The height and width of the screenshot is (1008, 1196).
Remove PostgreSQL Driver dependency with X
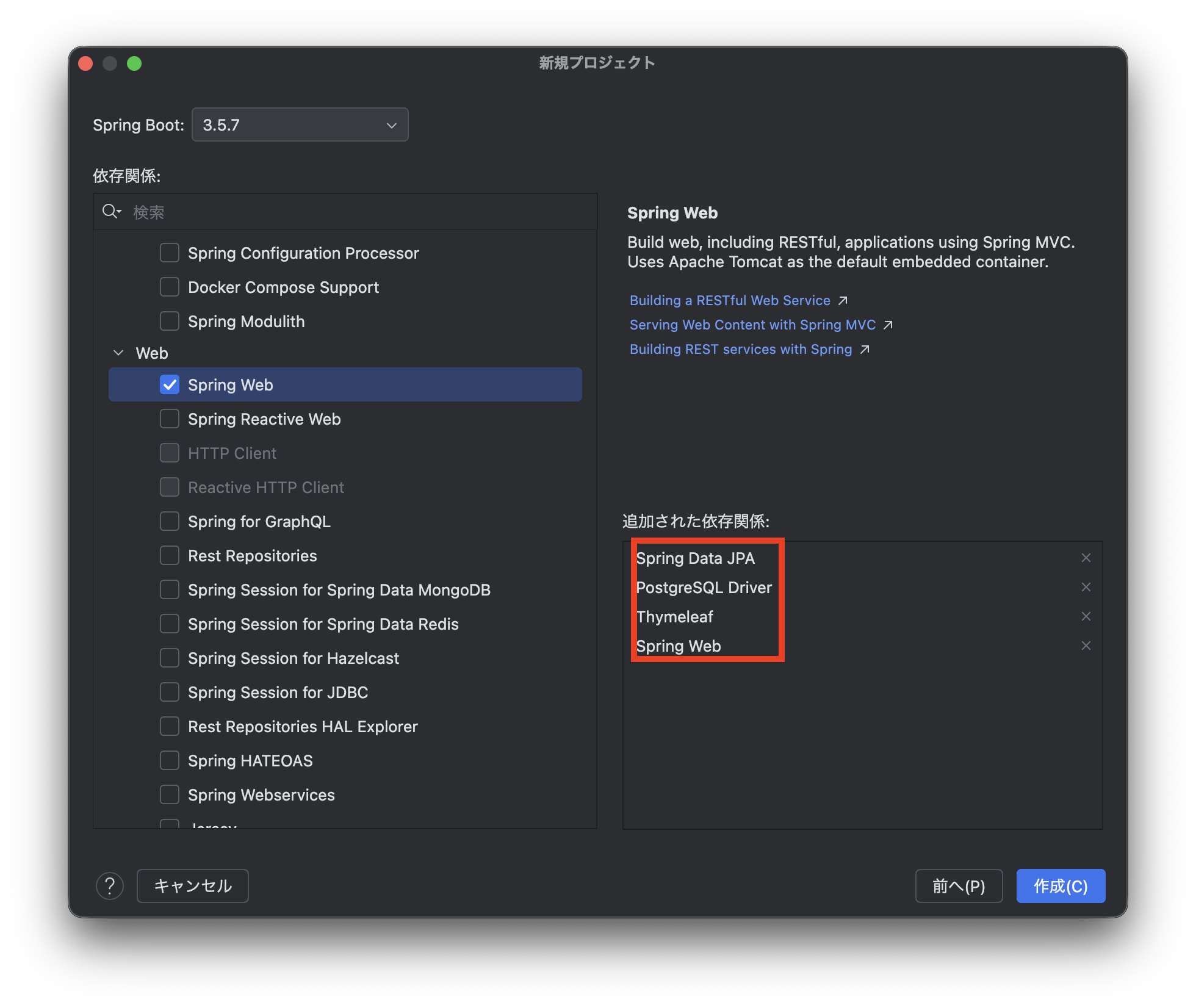pyautogui.click(x=1086, y=587)
